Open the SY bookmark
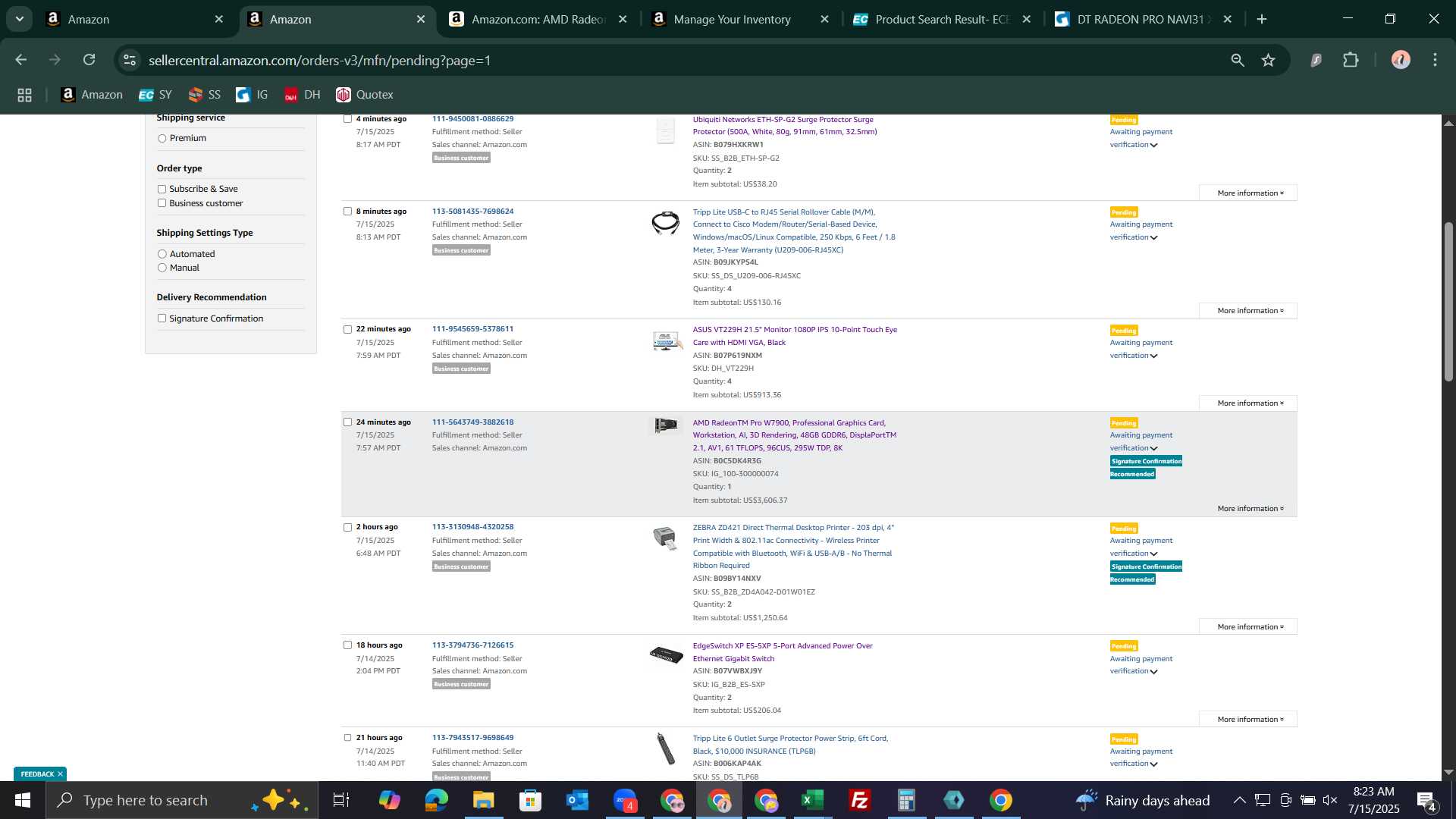Image resolution: width=1456 pixels, height=819 pixels. point(155,95)
